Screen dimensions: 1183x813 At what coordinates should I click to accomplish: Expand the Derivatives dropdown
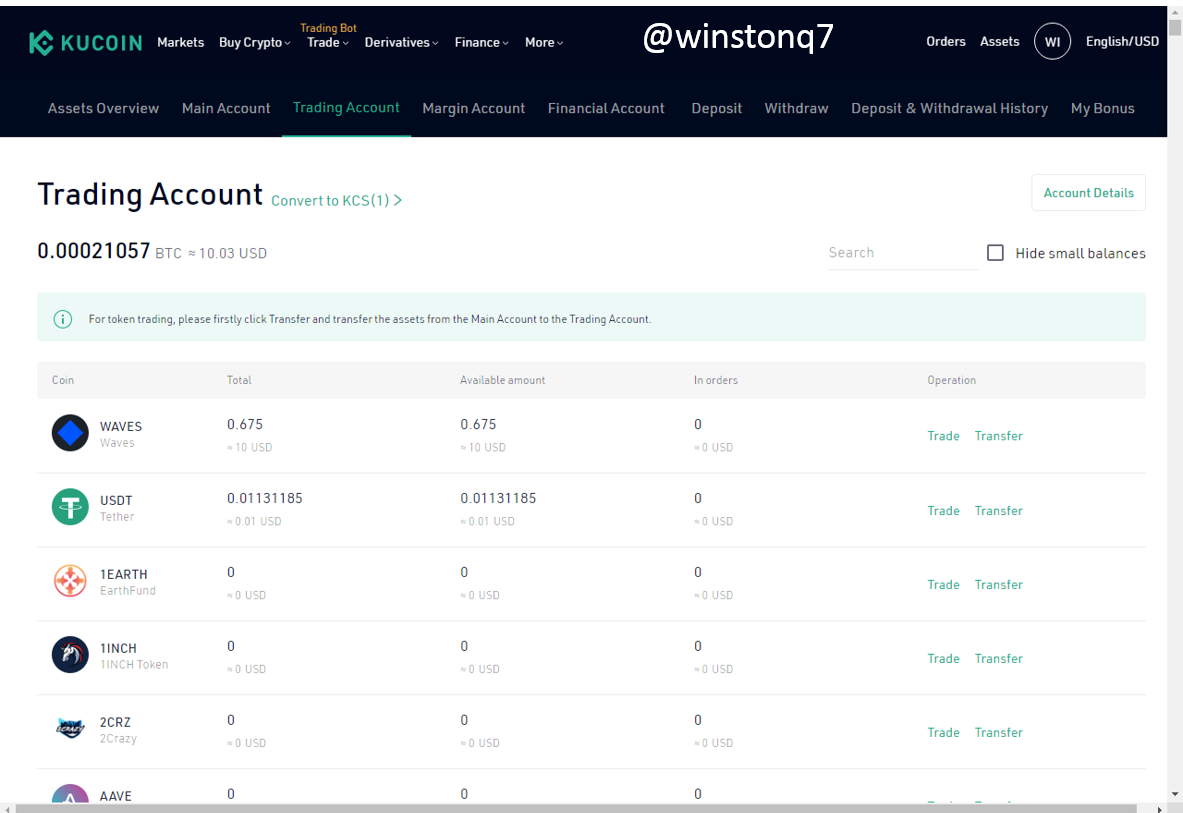(x=401, y=42)
